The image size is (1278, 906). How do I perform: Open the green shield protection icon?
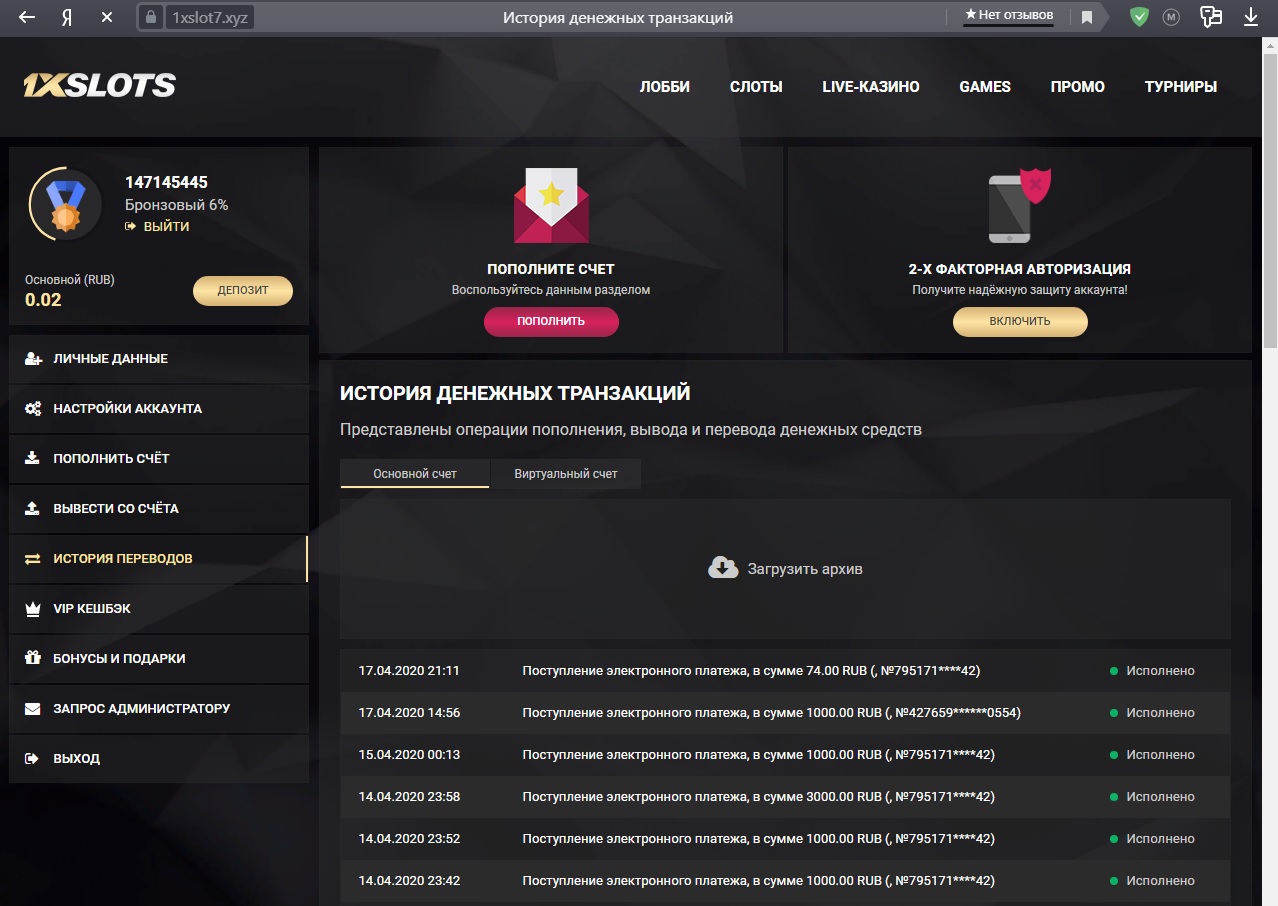(1139, 17)
